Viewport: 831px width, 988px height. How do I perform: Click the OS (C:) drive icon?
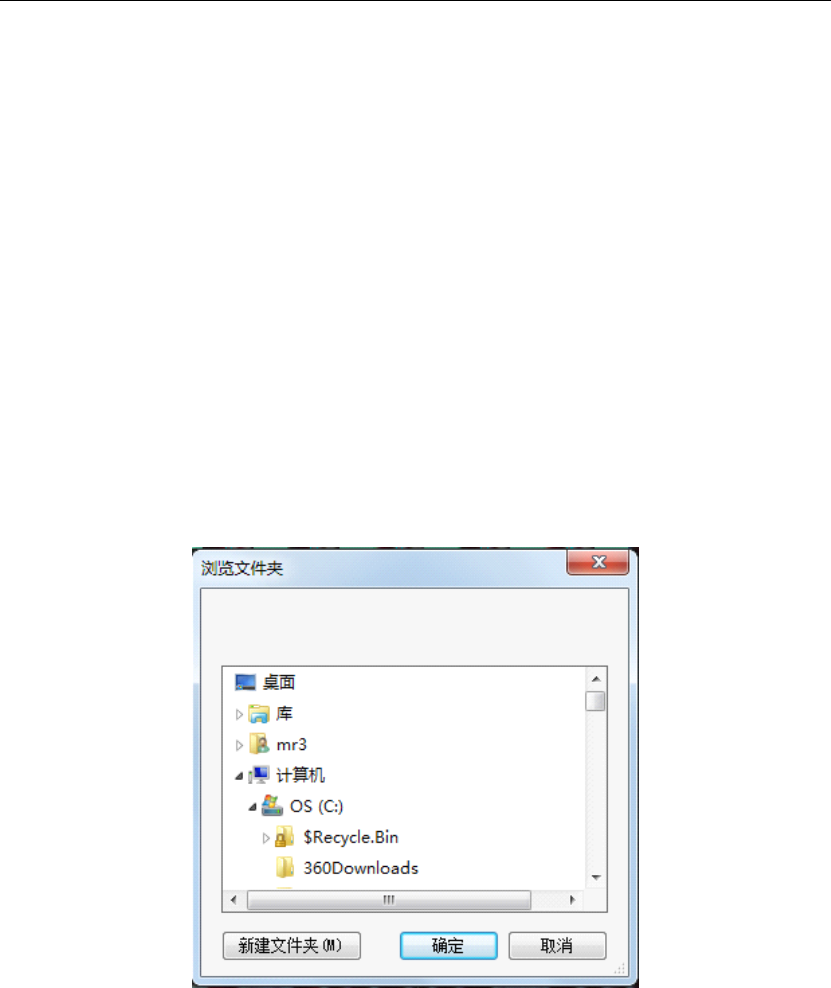point(272,806)
